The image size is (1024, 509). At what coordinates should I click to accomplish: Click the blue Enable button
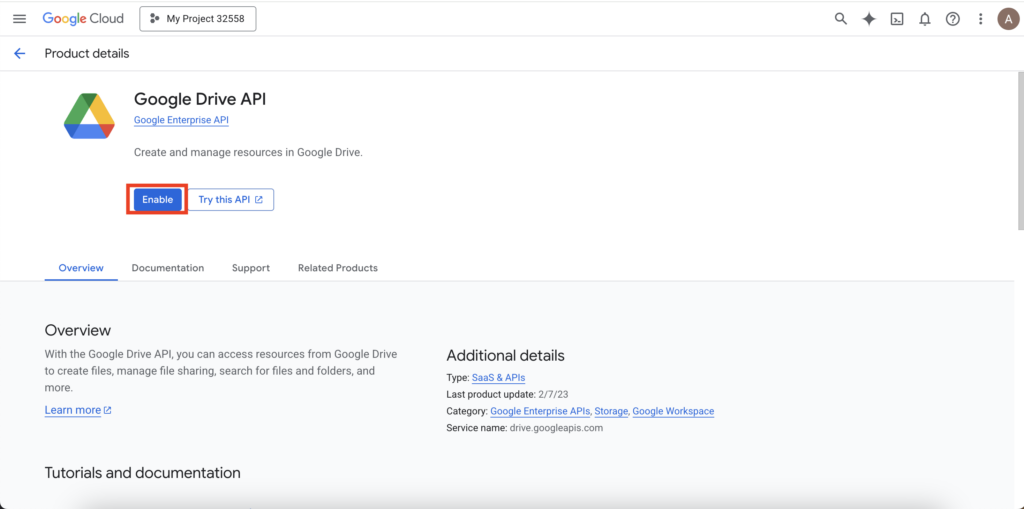157,200
